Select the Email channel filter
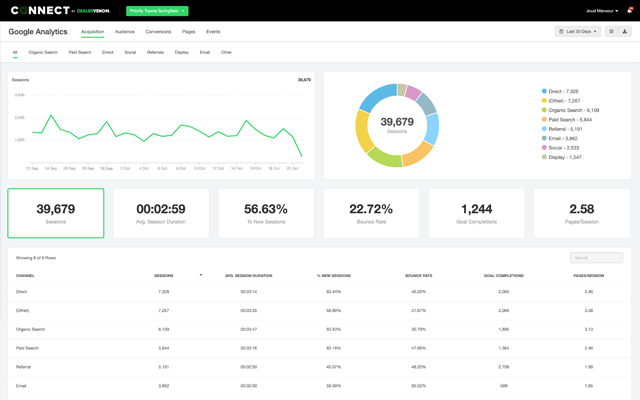The height and width of the screenshot is (400, 640). coord(205,52)
